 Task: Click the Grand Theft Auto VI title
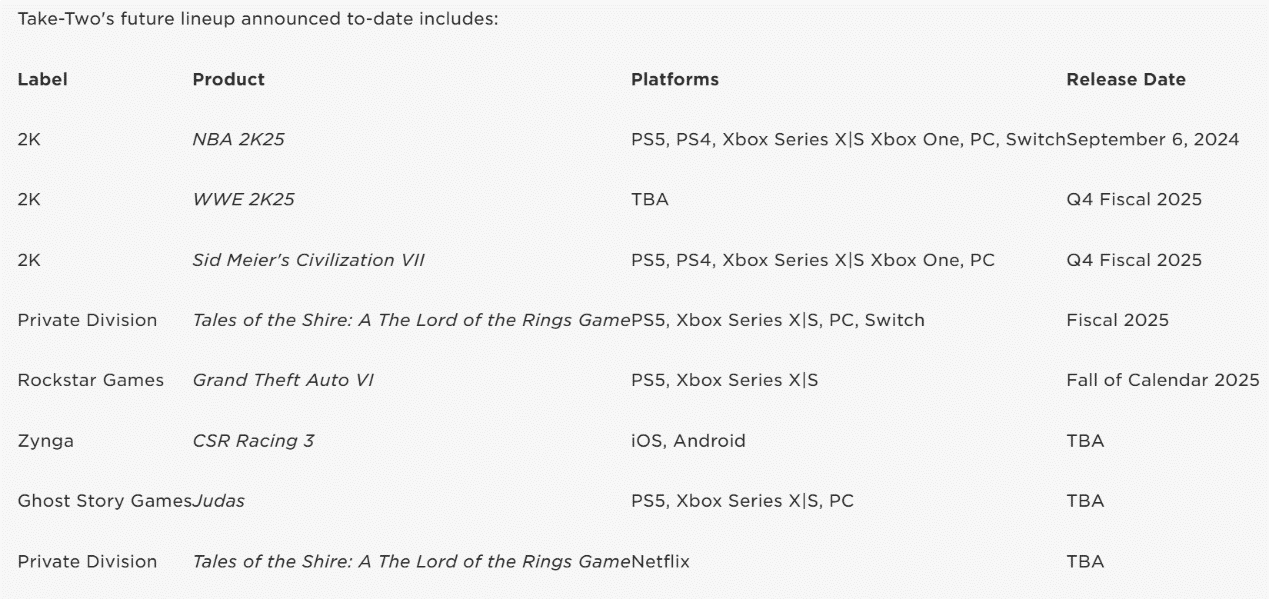click(283, 380)
